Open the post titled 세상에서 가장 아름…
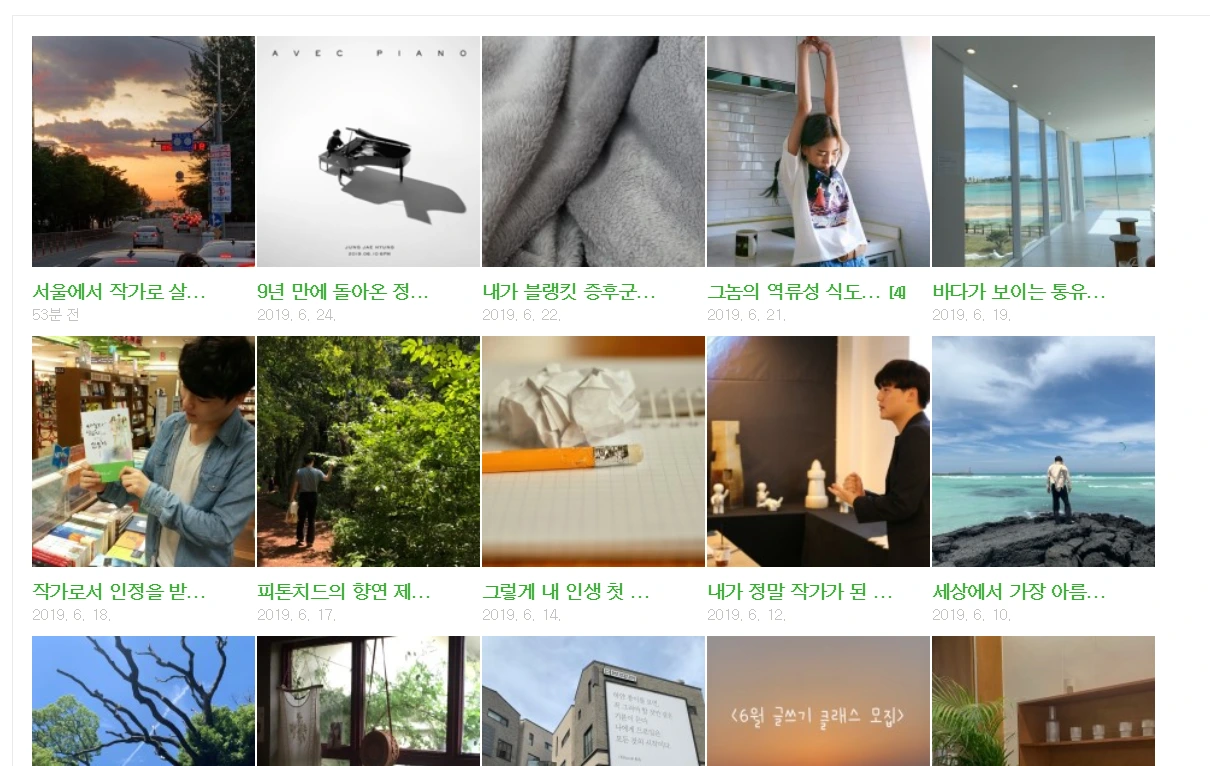 (1019, 592)
